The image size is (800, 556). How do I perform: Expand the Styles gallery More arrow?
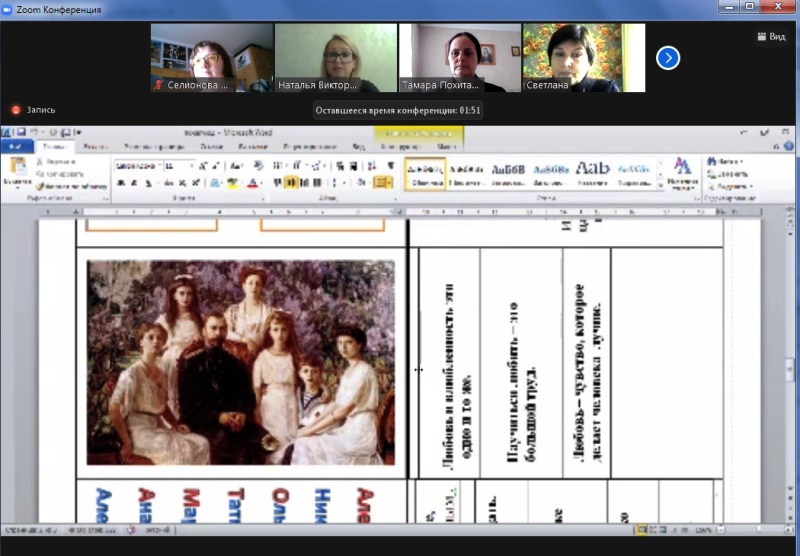tap(661, 186)
